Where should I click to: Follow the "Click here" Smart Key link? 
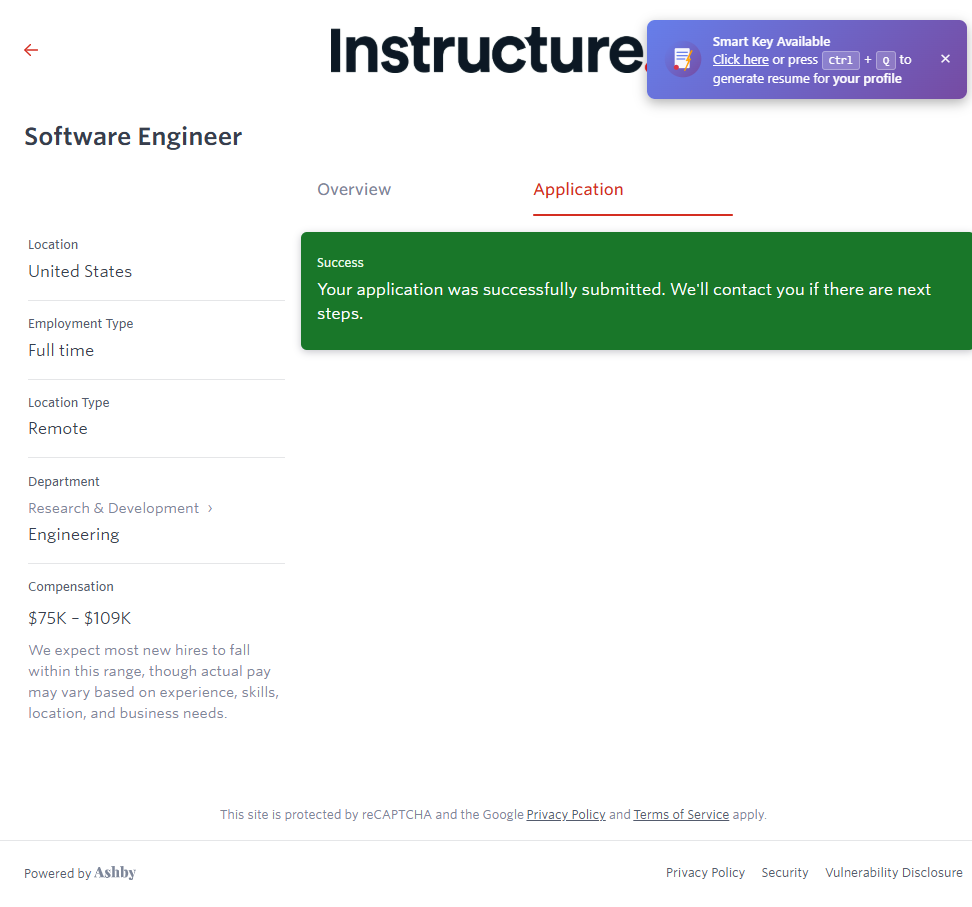coord(740,60)
